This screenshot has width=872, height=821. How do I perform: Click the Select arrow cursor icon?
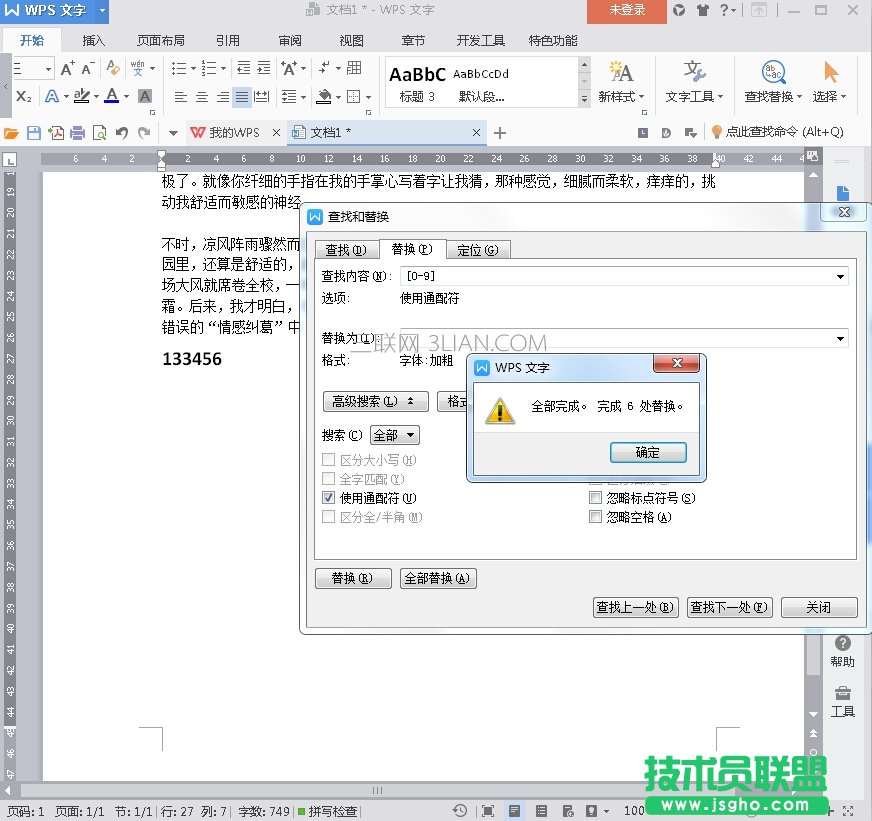click(x=830, y=73)
